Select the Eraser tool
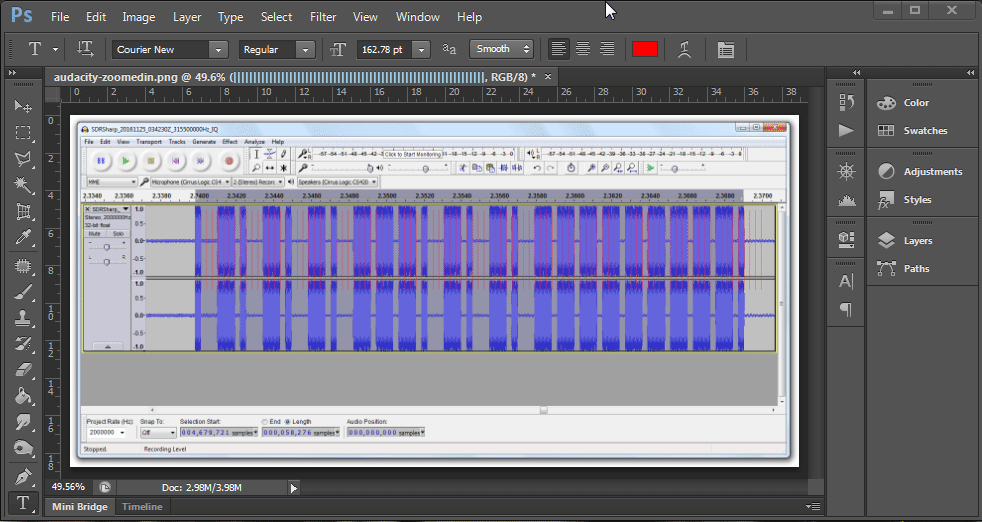The height and width of the screenshot is (522, 982). point(23,370)
